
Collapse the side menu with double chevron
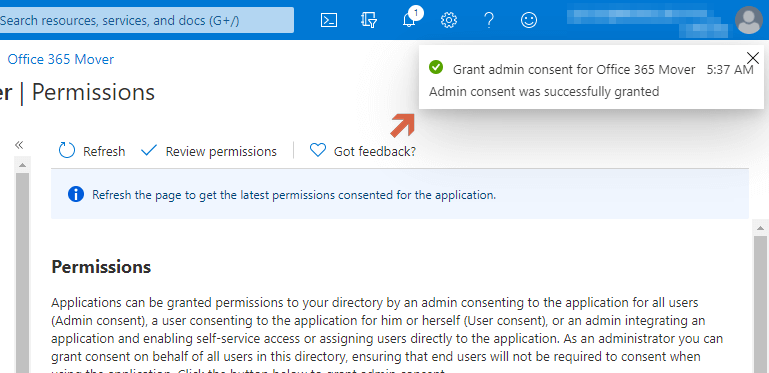click(19, 145)
